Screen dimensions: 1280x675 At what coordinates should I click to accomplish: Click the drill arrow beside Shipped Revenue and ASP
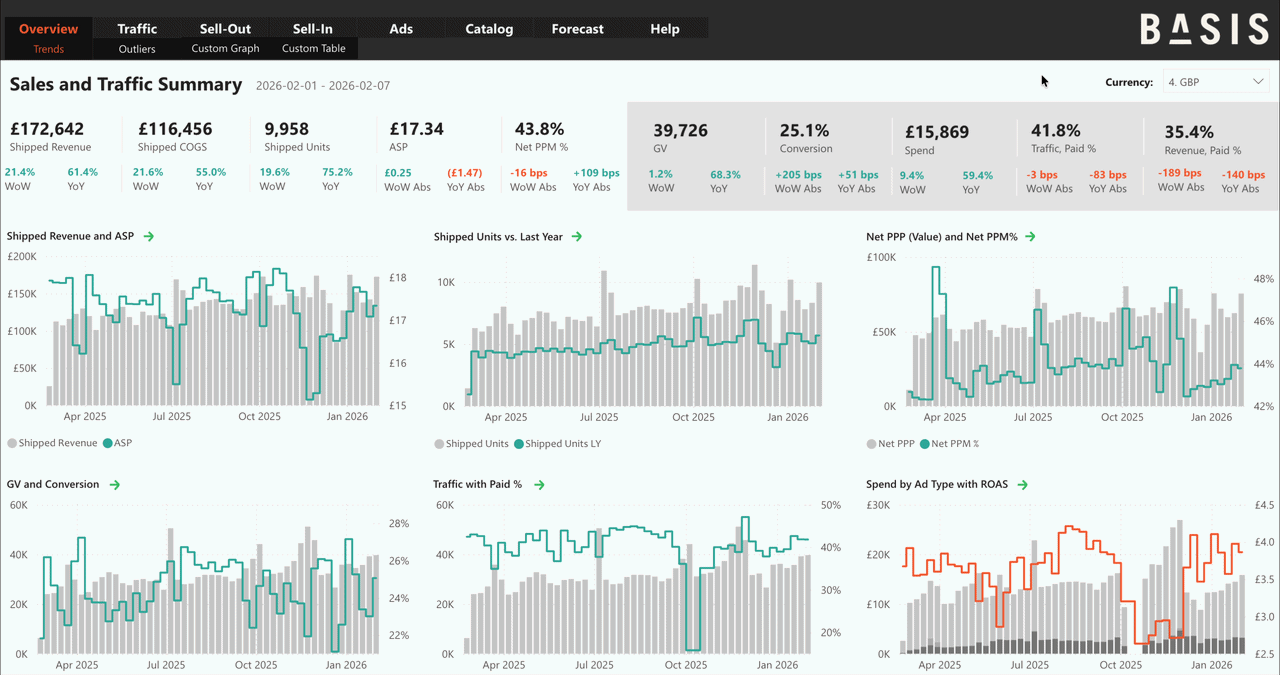pos(150,237)
